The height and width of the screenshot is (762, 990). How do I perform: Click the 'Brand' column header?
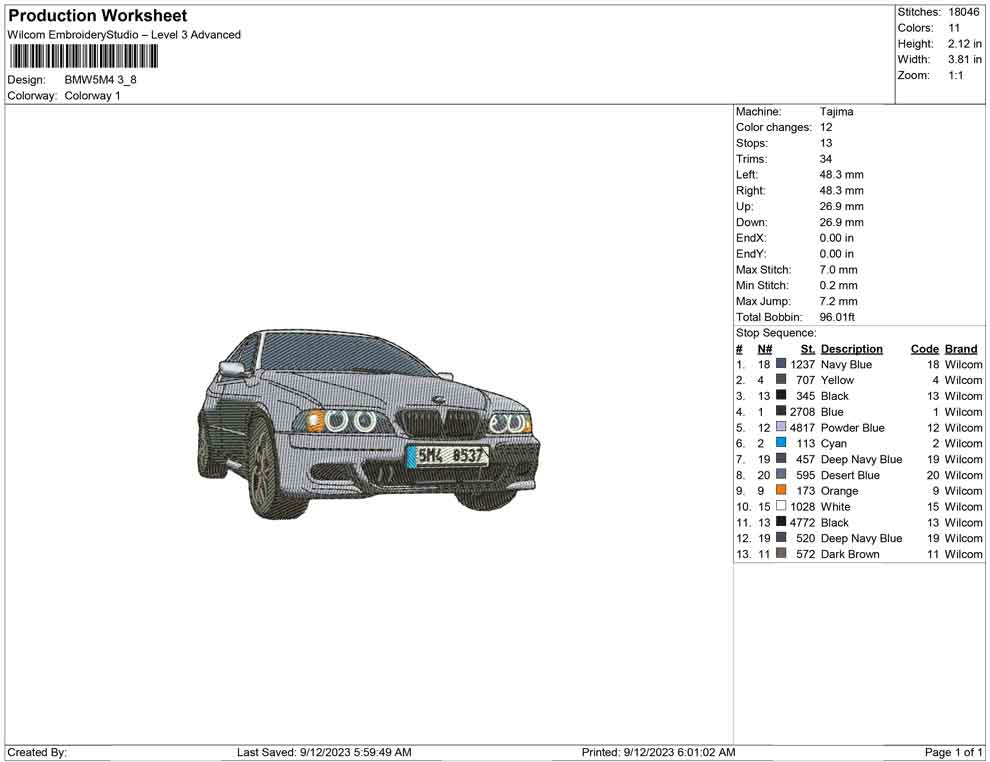click(961, 349)
